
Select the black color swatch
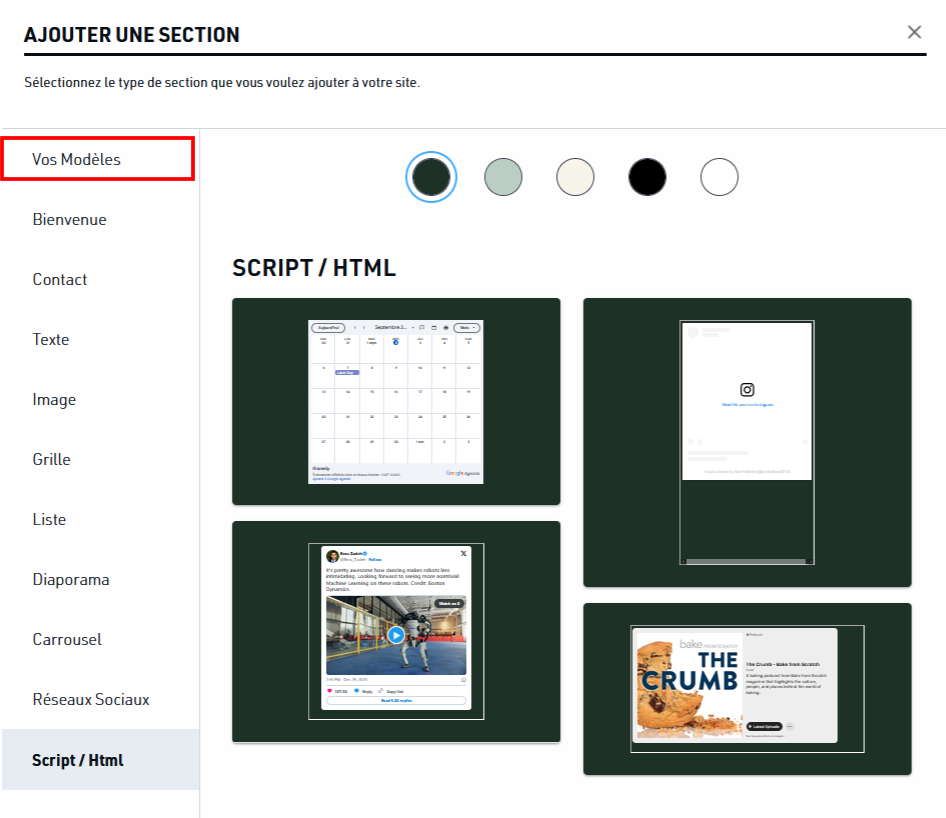coord(647,177)
